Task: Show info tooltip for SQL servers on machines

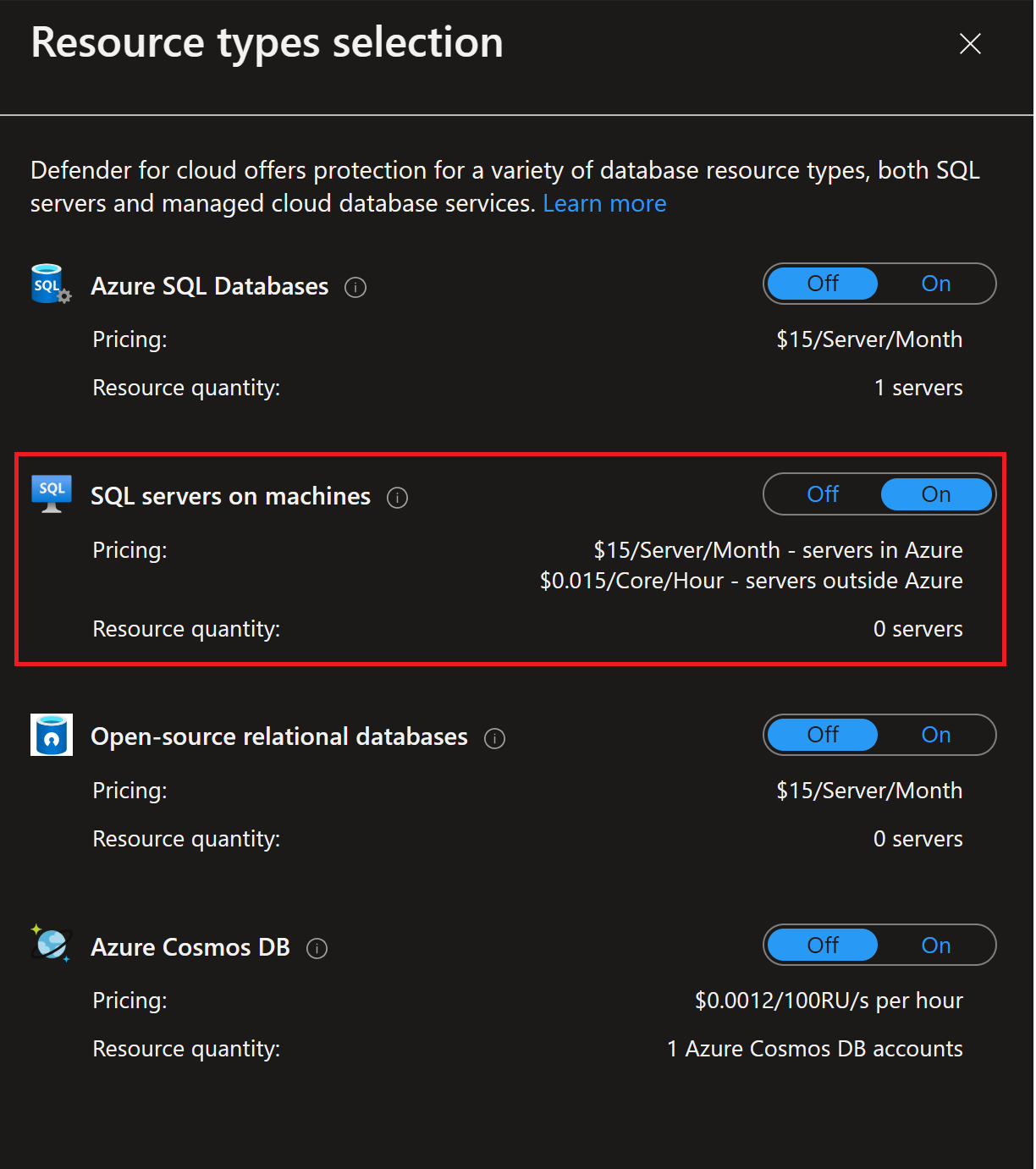Action: [397, 498]
